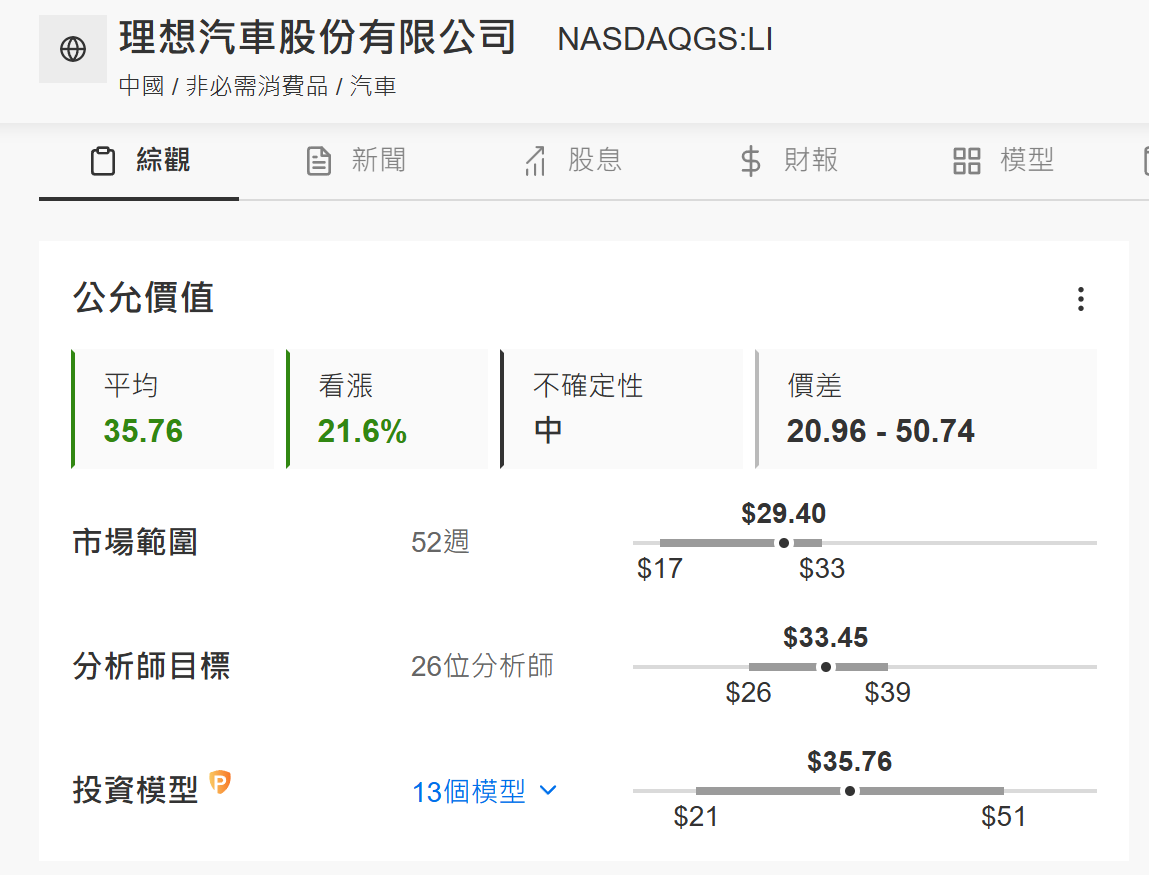Go to the 股息 tab

(x=572, y=160)
